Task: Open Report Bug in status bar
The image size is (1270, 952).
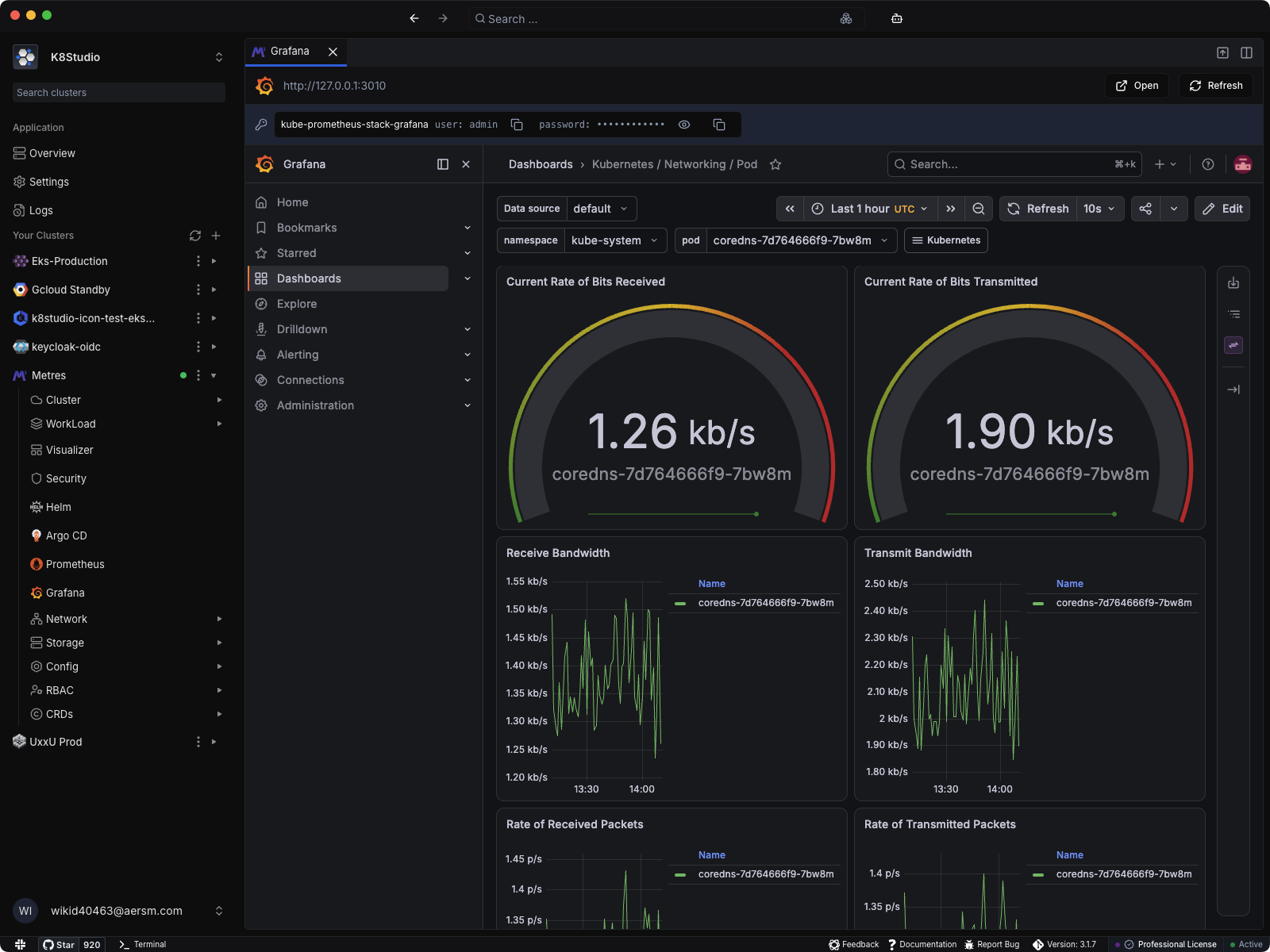Action: [991, 944]
